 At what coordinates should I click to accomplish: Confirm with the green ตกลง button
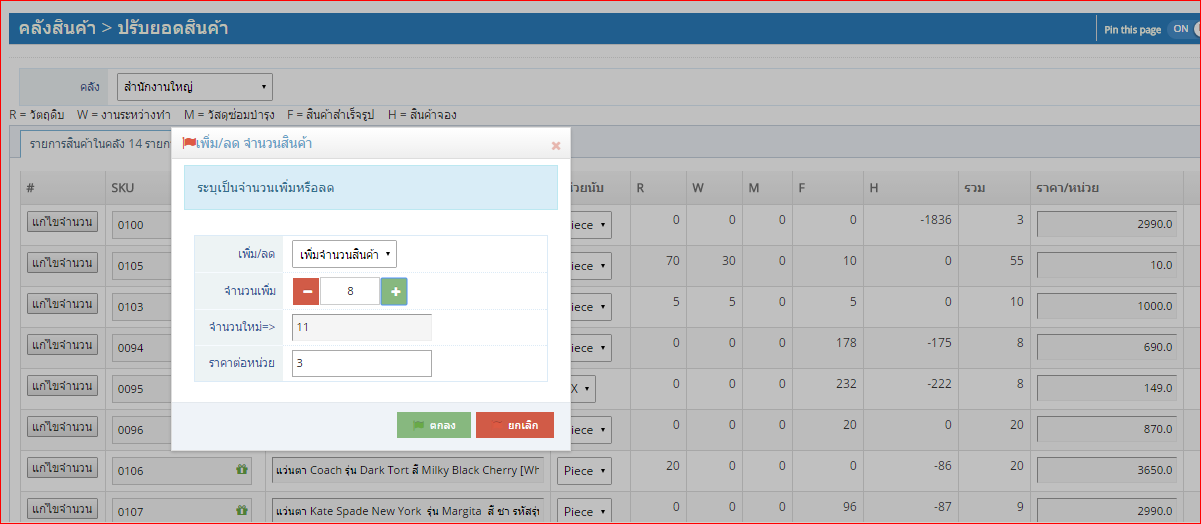click(x=434, y=425)
